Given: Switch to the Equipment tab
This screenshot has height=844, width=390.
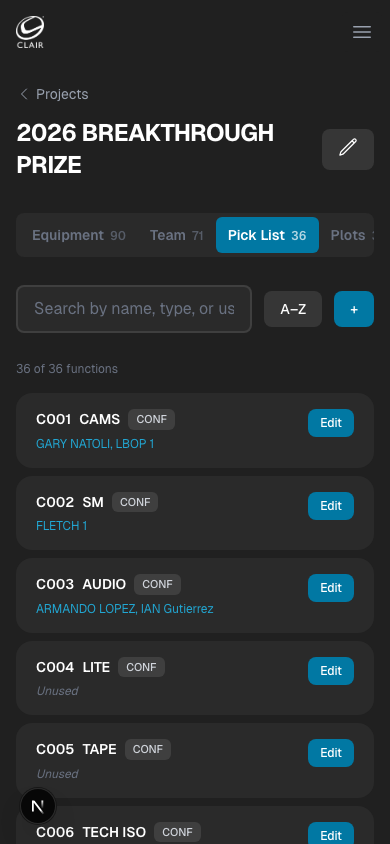Looking at the screenshot, I should tap(79, 235).
